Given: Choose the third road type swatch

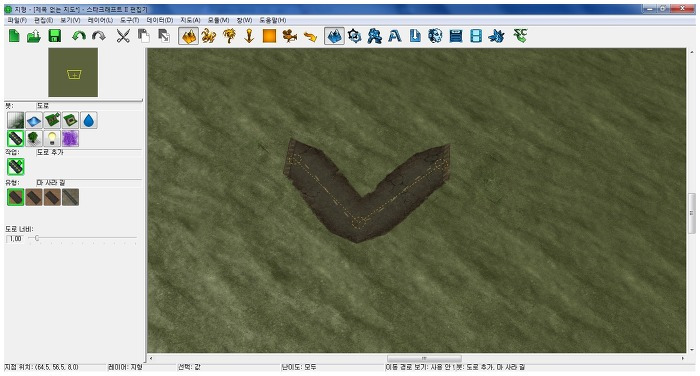Looking at the screenshot, I should [x=52, y=197].
